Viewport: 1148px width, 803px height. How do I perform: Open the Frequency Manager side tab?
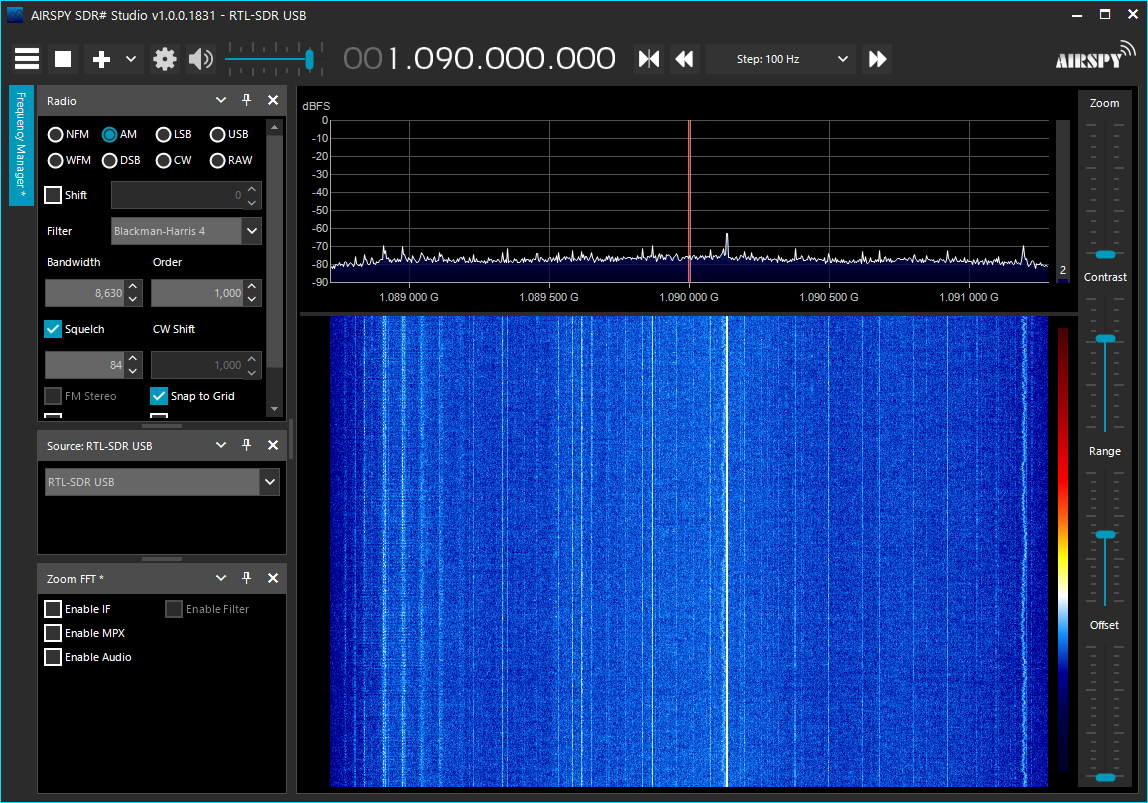pos(21,145)
